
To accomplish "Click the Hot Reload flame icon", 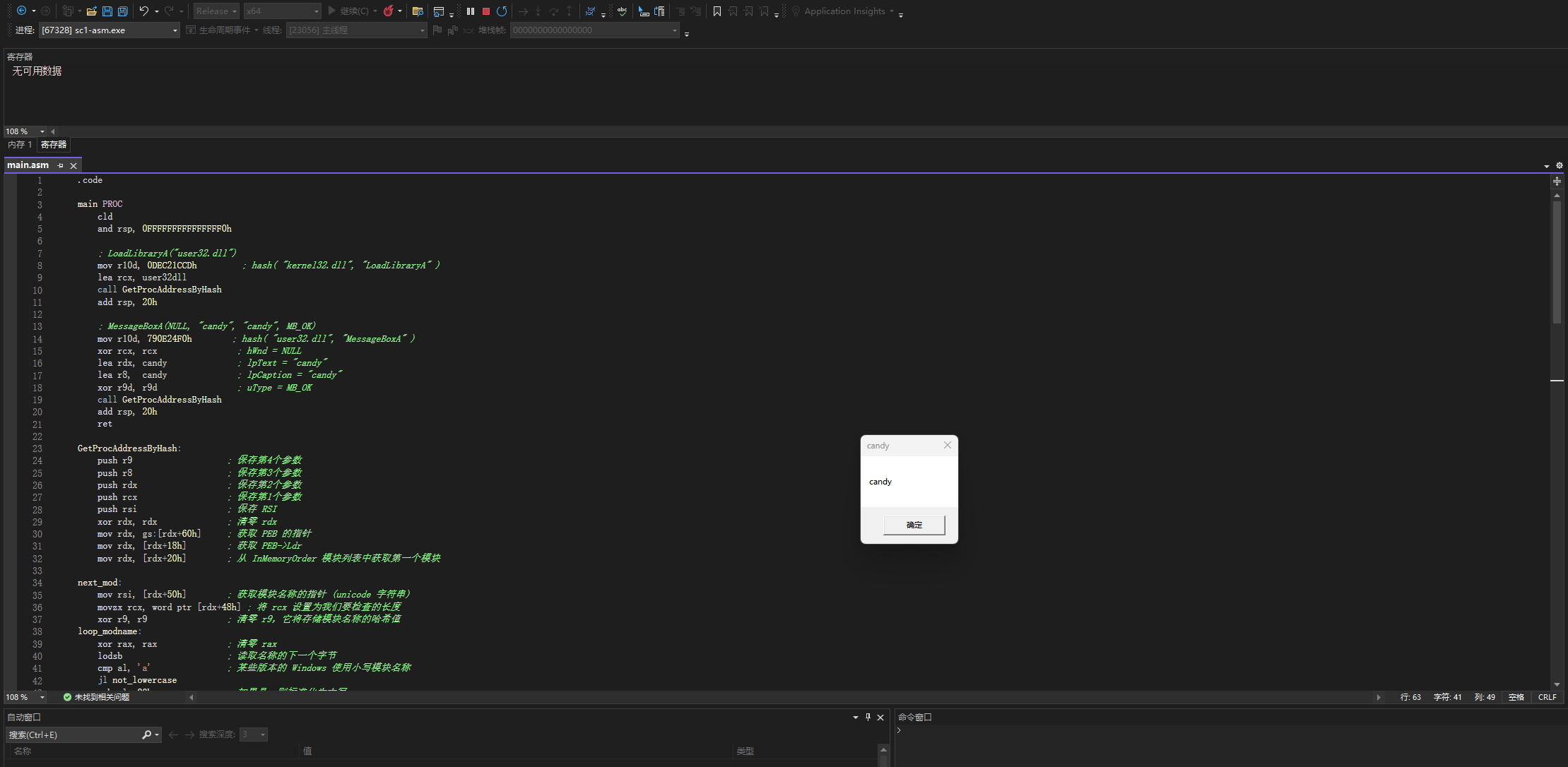I will click(x=388, y=11).
